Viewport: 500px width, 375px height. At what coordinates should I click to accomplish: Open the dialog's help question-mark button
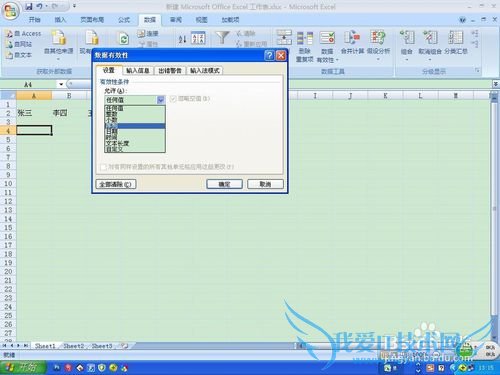pos(269,55)
